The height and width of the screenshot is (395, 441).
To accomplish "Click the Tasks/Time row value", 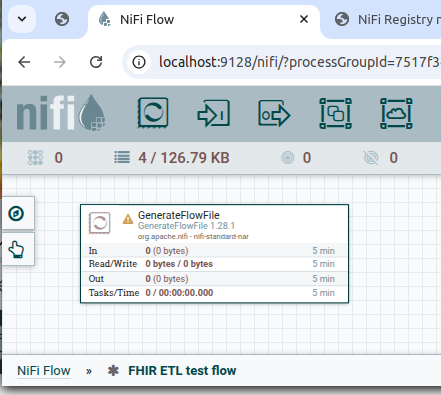I will coord(179,293).
